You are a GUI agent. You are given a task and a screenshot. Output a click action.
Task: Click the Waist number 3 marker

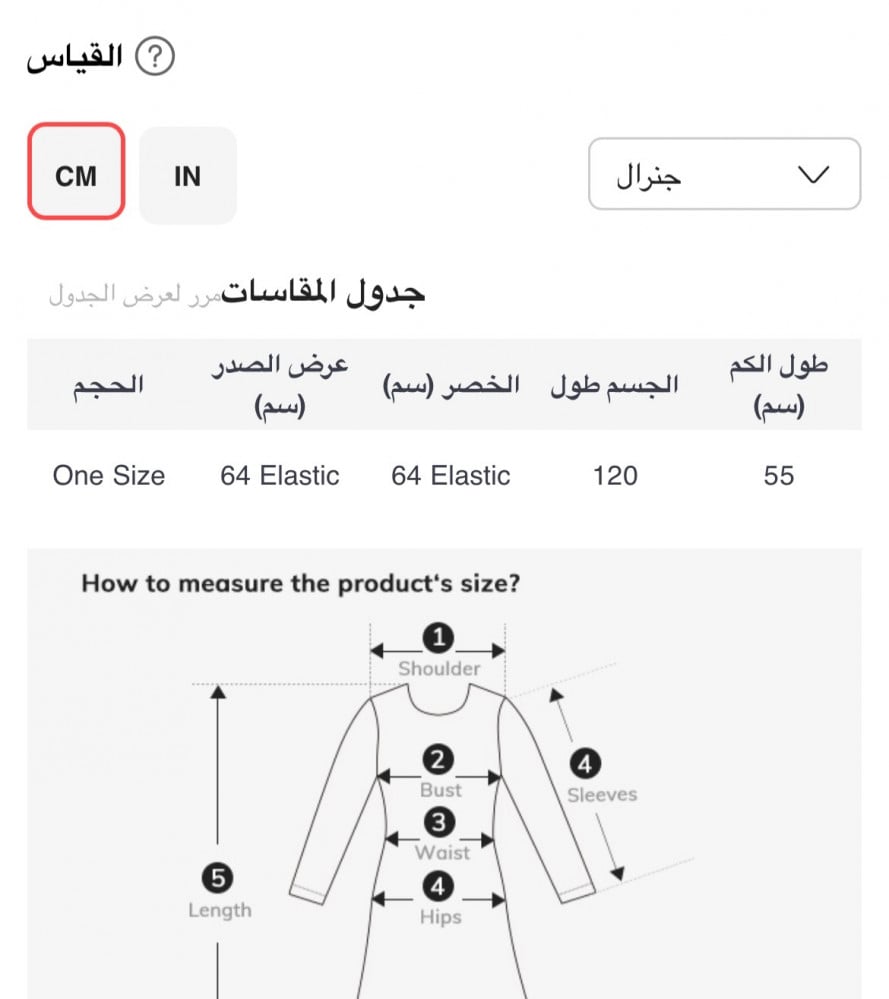point(439,823)
